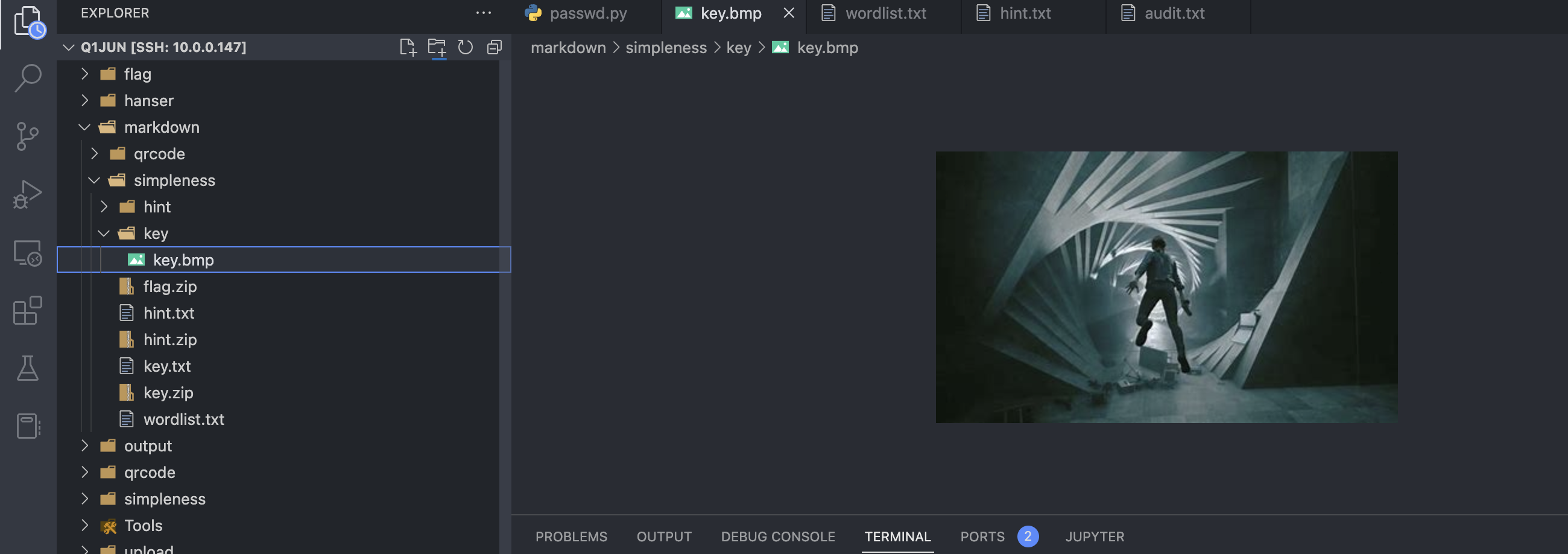The image size is (1568, 554).
Task: Select the TERMINAL panel tab
Action: (898, 536)
